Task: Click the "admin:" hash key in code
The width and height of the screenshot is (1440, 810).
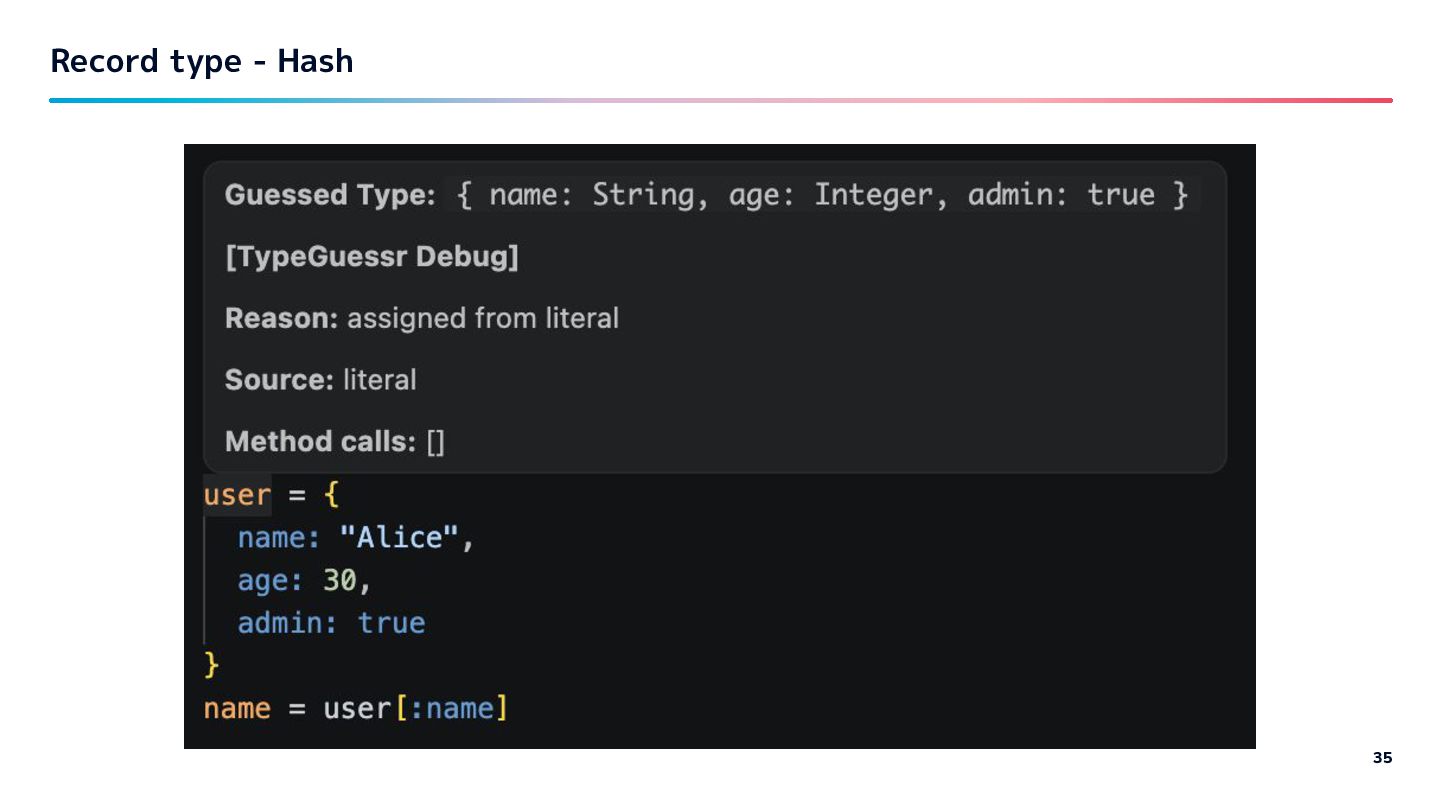Action: tap(287, 623)
